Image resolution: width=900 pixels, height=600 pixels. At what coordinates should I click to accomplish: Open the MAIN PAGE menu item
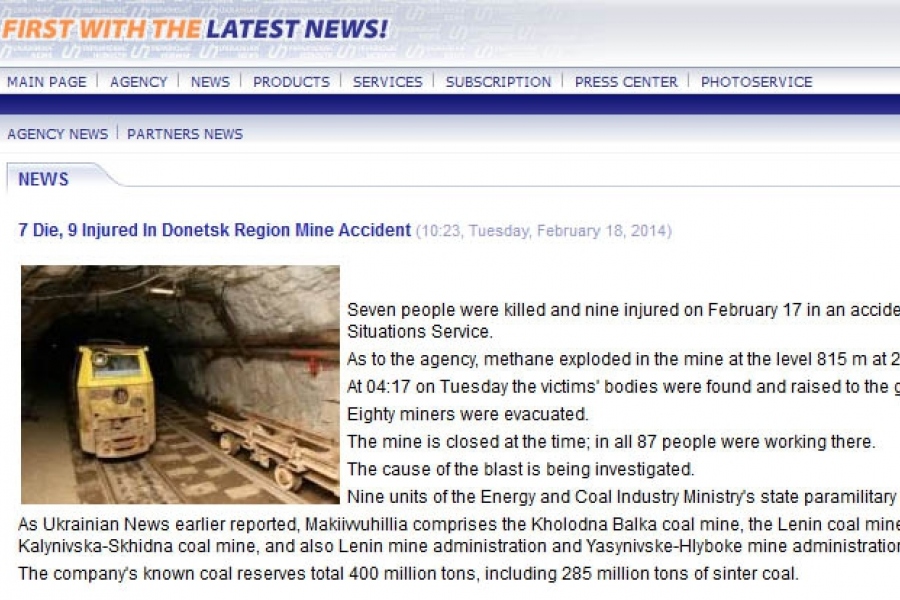pyautogui.click(x=46, y=82)
